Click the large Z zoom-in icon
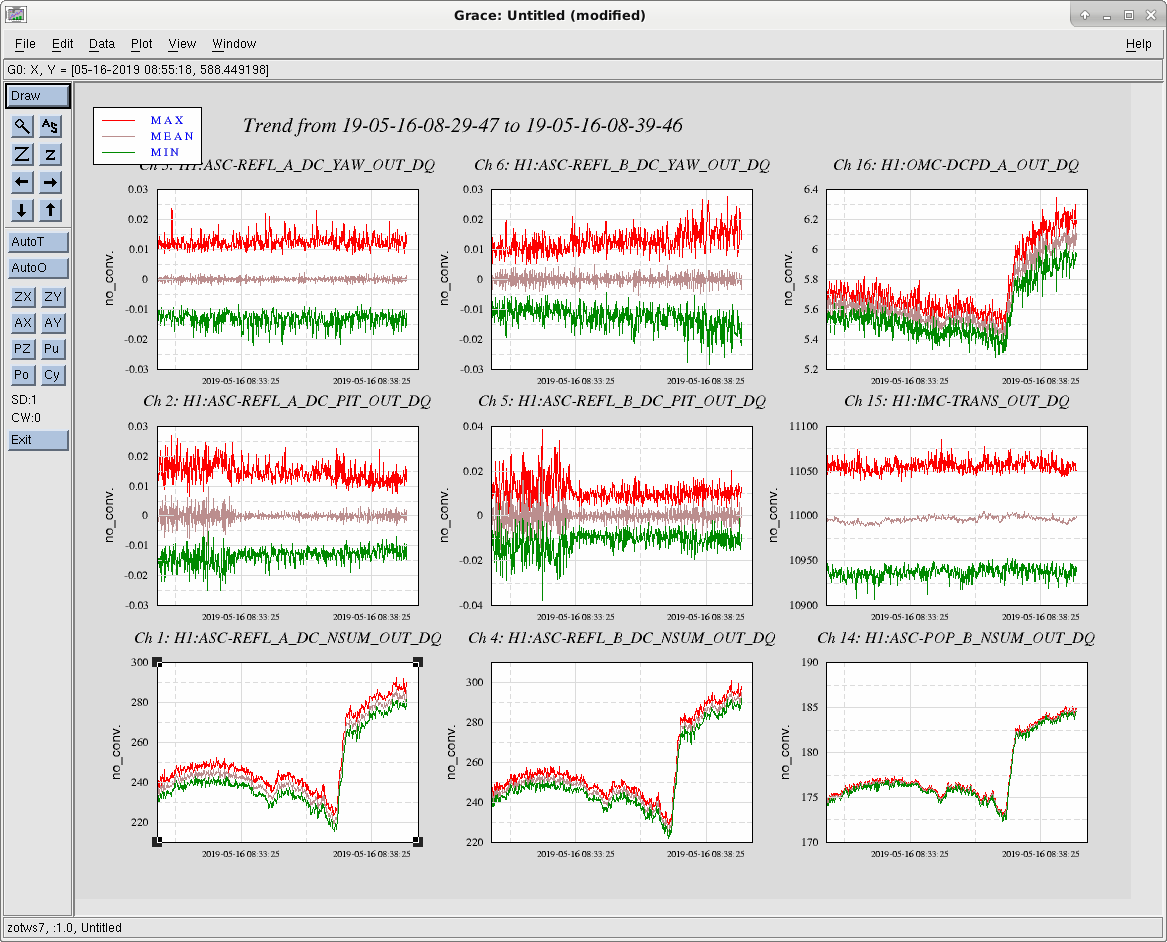 coord(22,154)
